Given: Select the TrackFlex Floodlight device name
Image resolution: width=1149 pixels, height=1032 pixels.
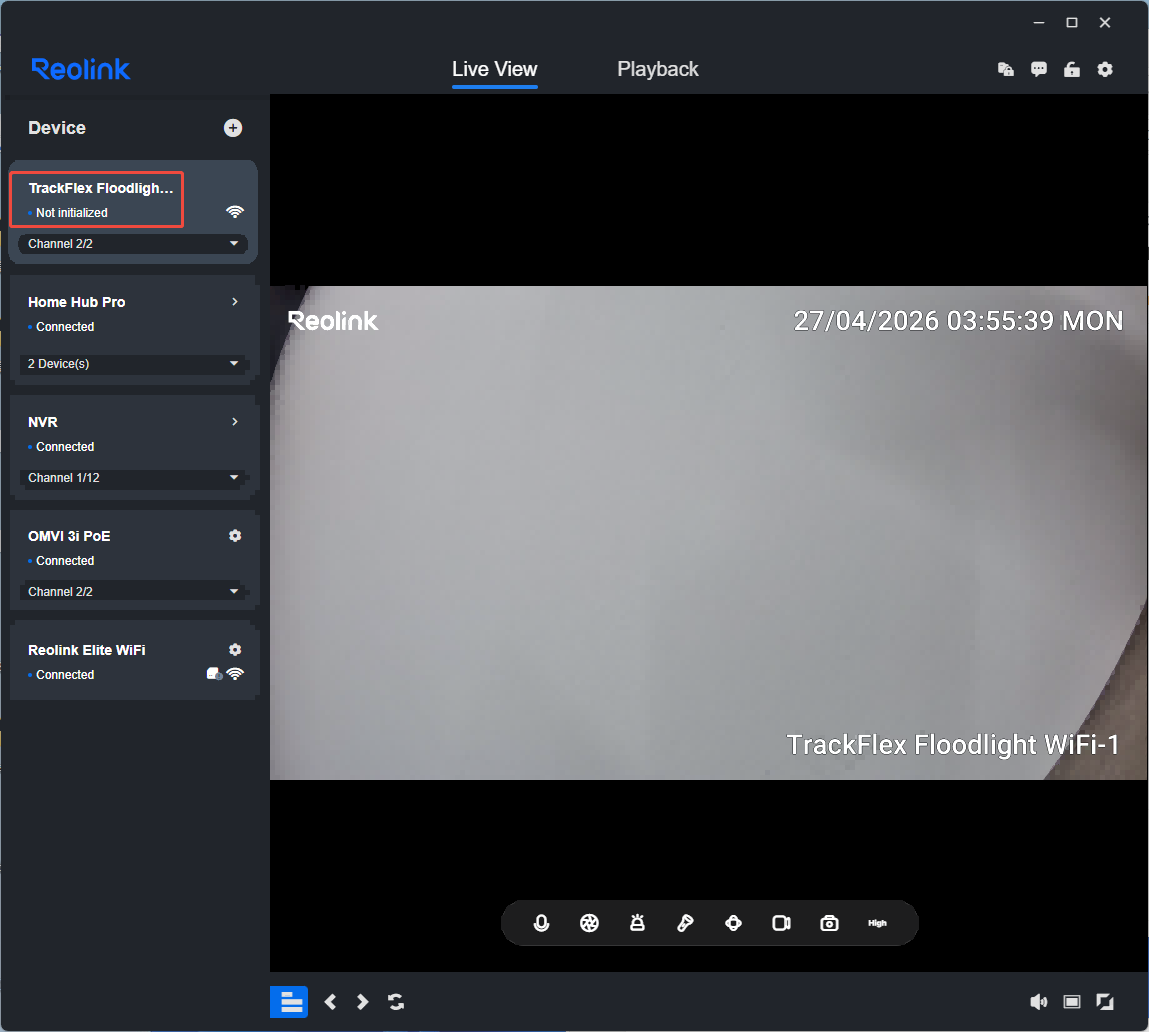Looking at the screenshot, I should pos(101,188).
